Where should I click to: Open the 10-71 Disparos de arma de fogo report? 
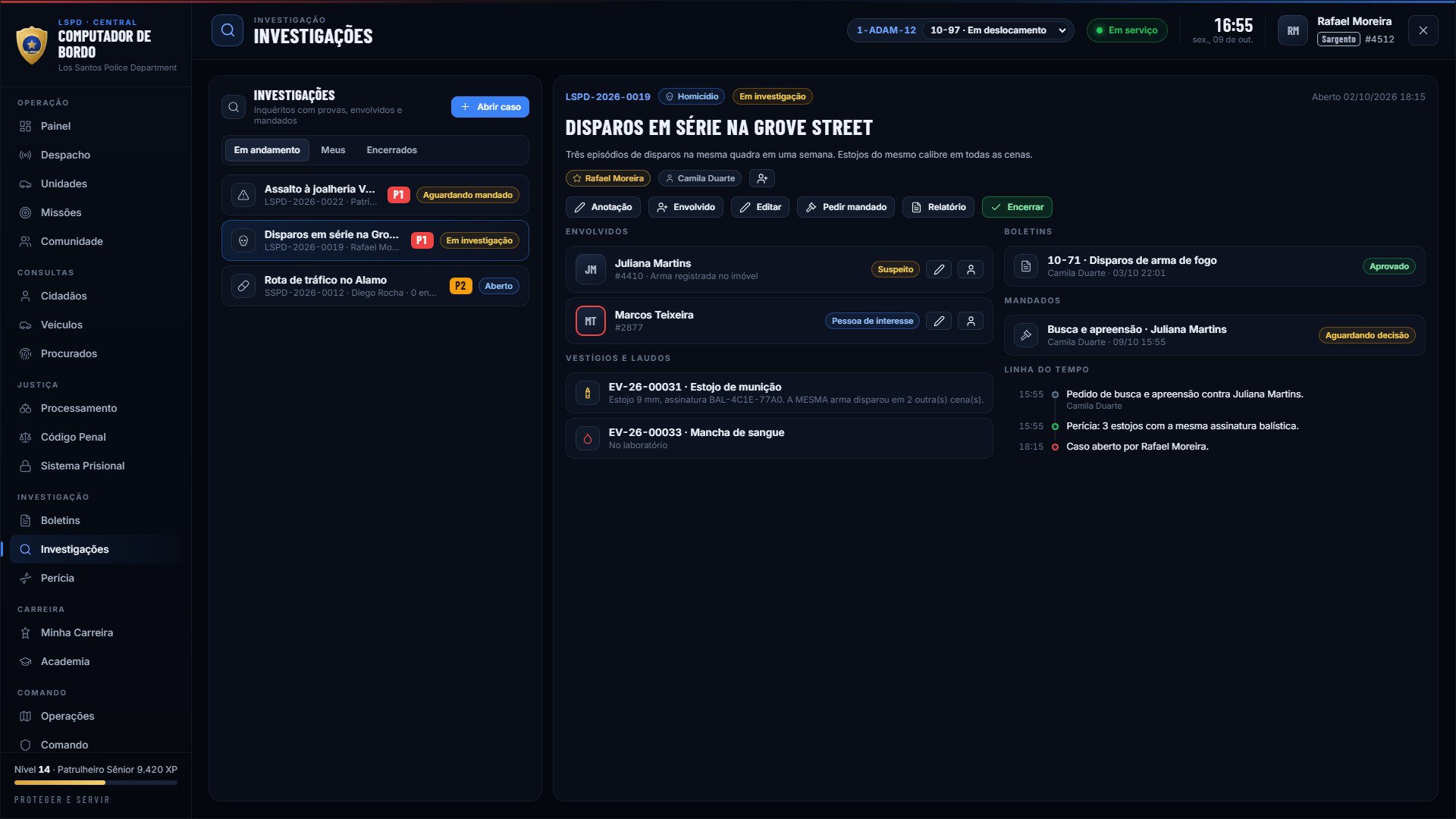tap(1215, 266)
